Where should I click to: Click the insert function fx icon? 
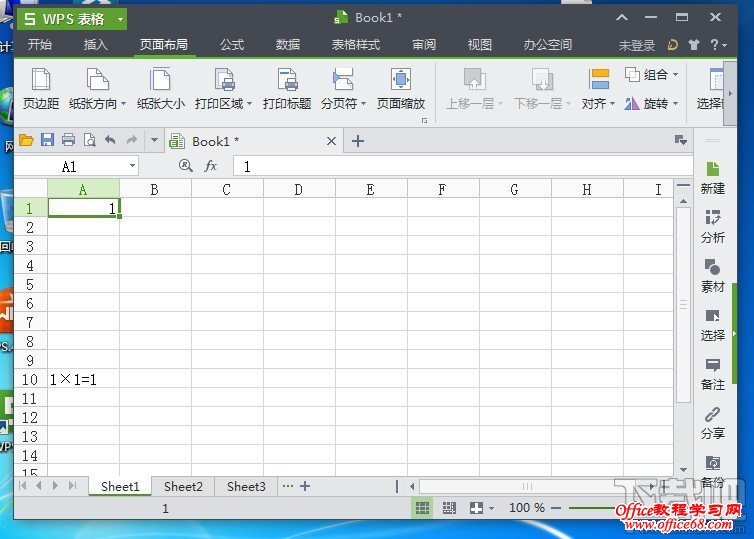[x=211, y=166]
